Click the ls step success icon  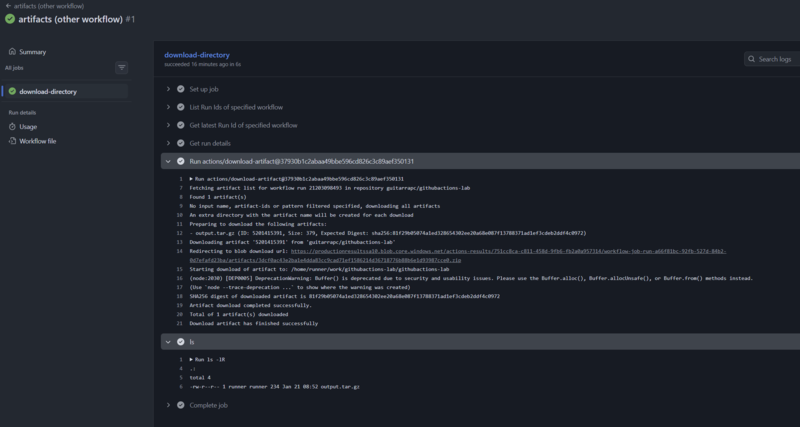coord(181,342)
